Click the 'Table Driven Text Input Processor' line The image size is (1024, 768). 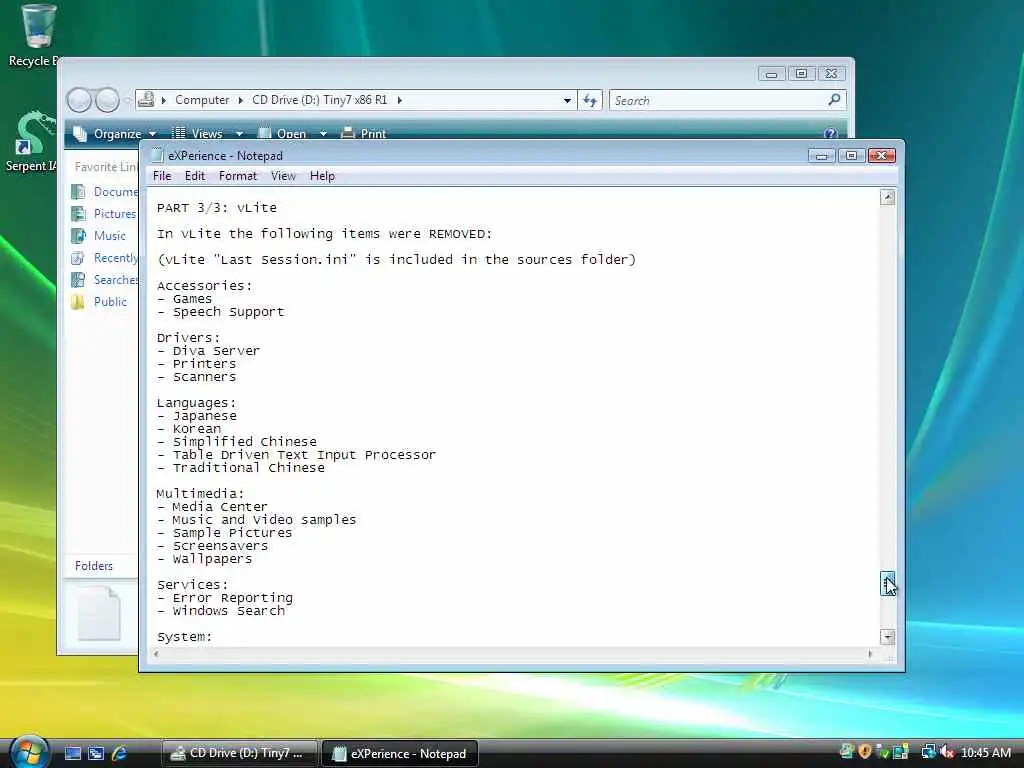click(296, 455)
